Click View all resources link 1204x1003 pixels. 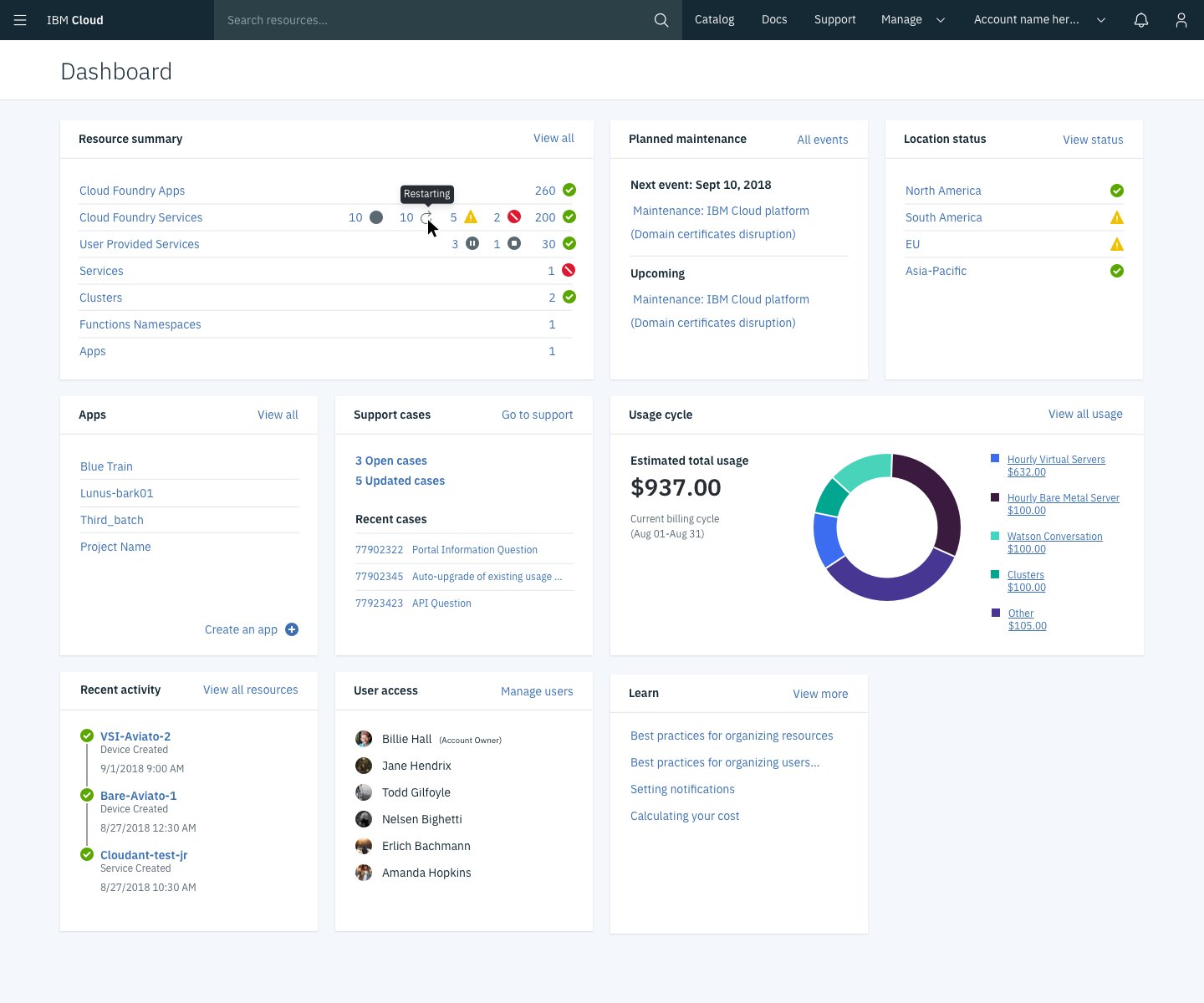click(251, 690)
